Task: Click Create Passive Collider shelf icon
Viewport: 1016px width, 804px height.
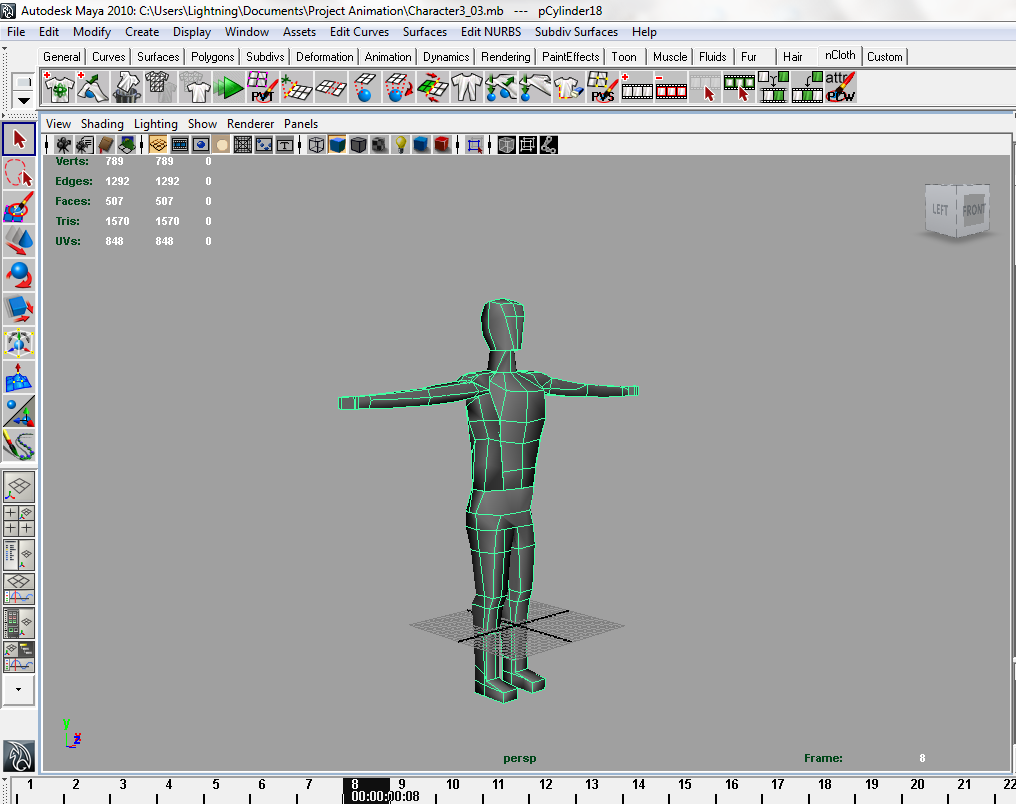Action: (x=93, y=87)
